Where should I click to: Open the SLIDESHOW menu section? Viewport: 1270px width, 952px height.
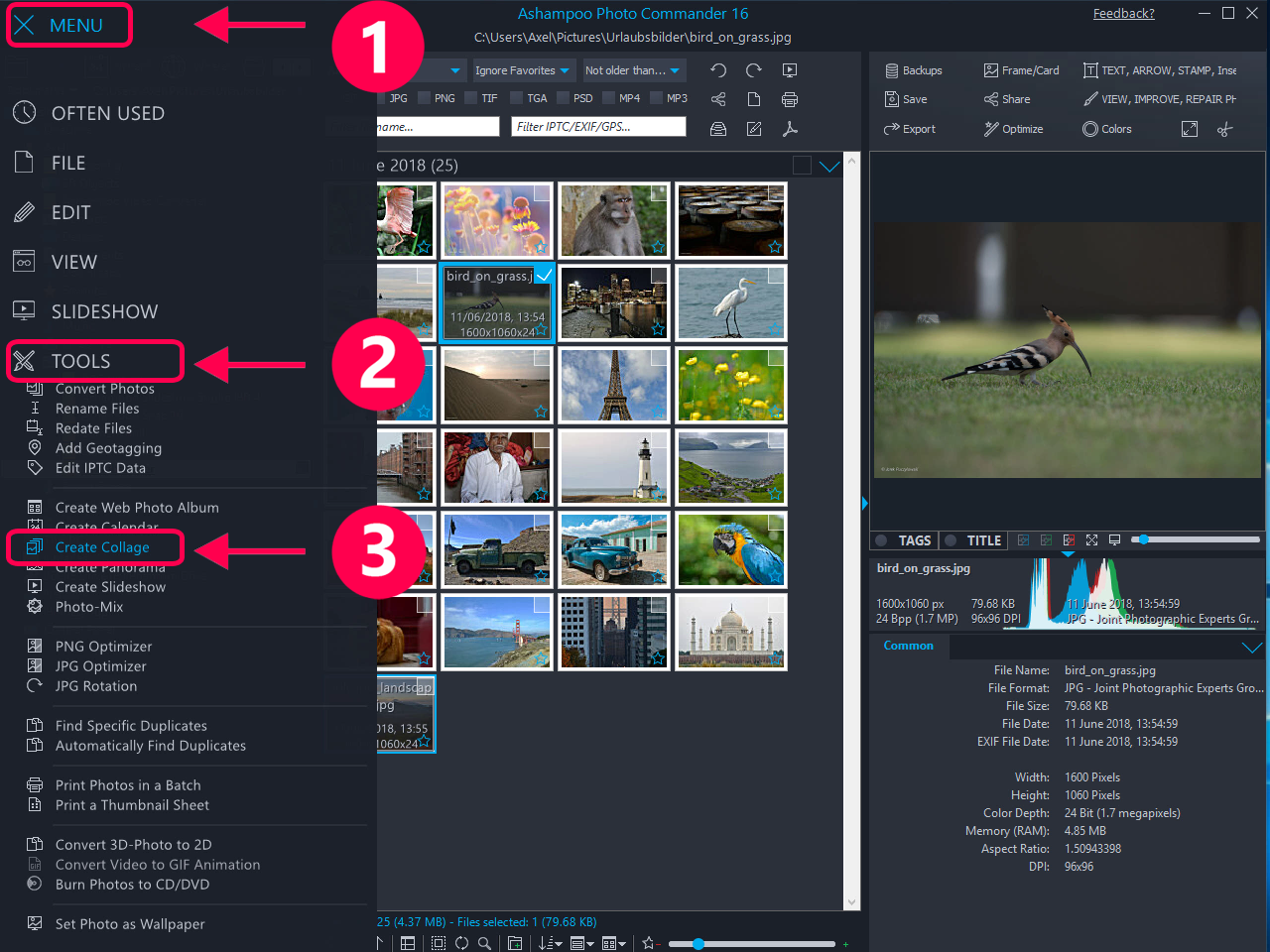click(x=85, y=311)
